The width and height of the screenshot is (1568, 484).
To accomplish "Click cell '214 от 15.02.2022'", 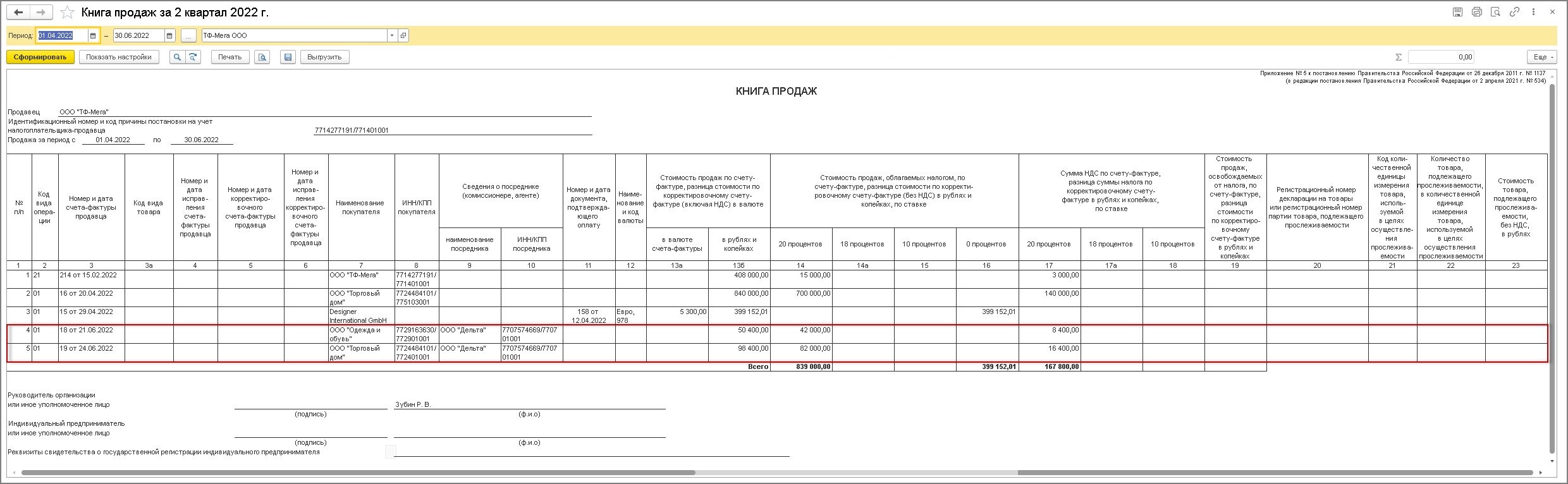I will (x=92, y=279).
